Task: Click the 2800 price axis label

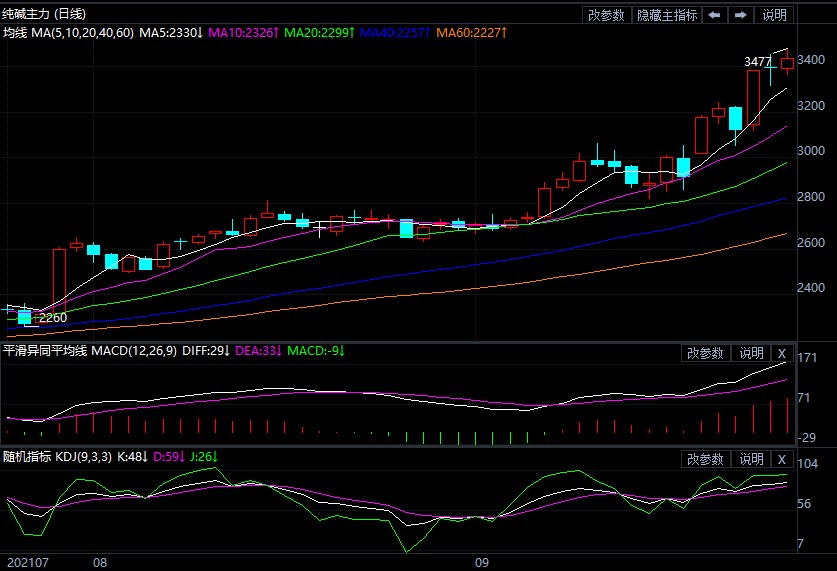Action: pyautogui.click(x=811, y=197)
